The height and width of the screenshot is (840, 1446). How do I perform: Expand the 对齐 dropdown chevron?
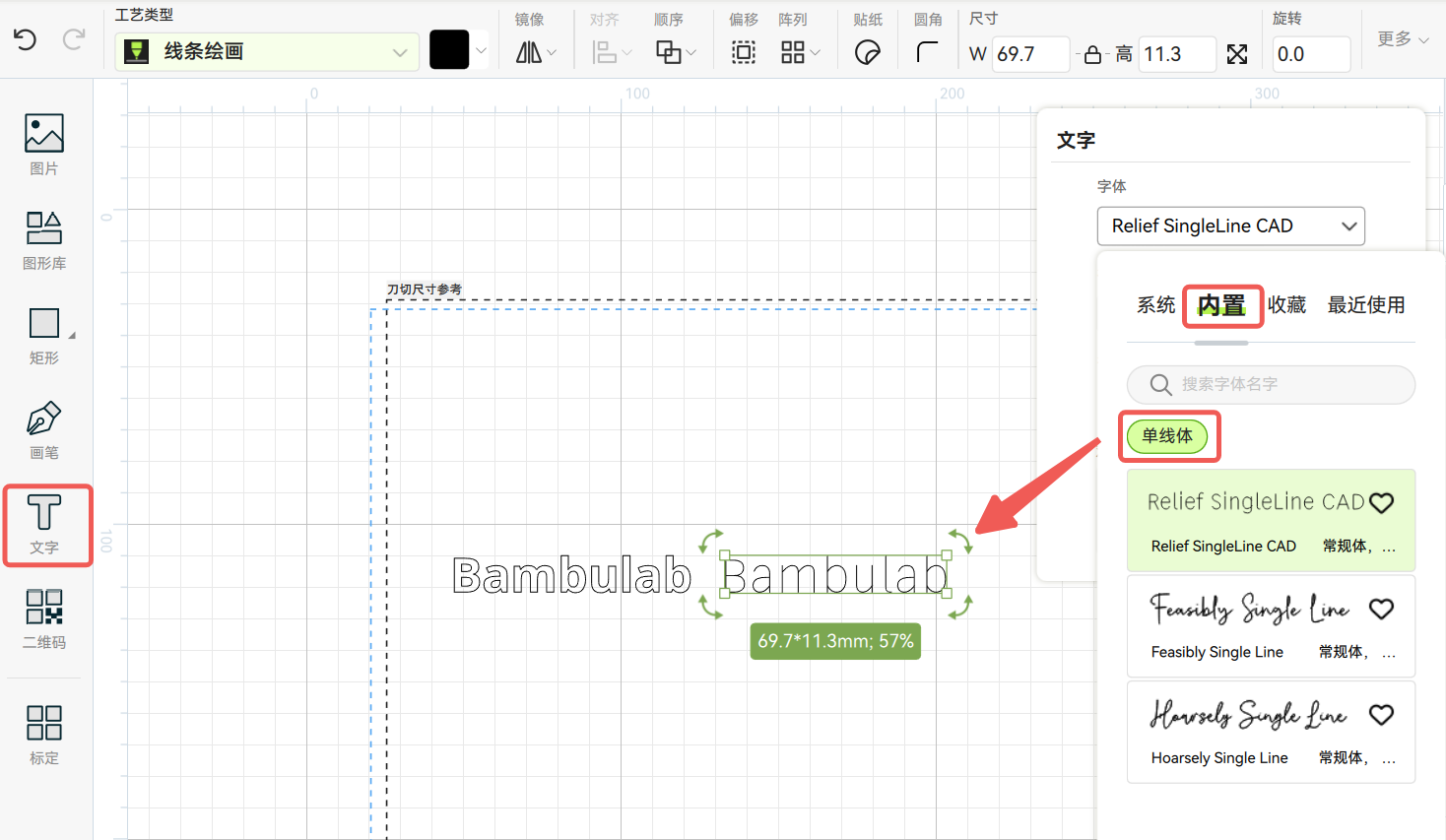point(626,53)
